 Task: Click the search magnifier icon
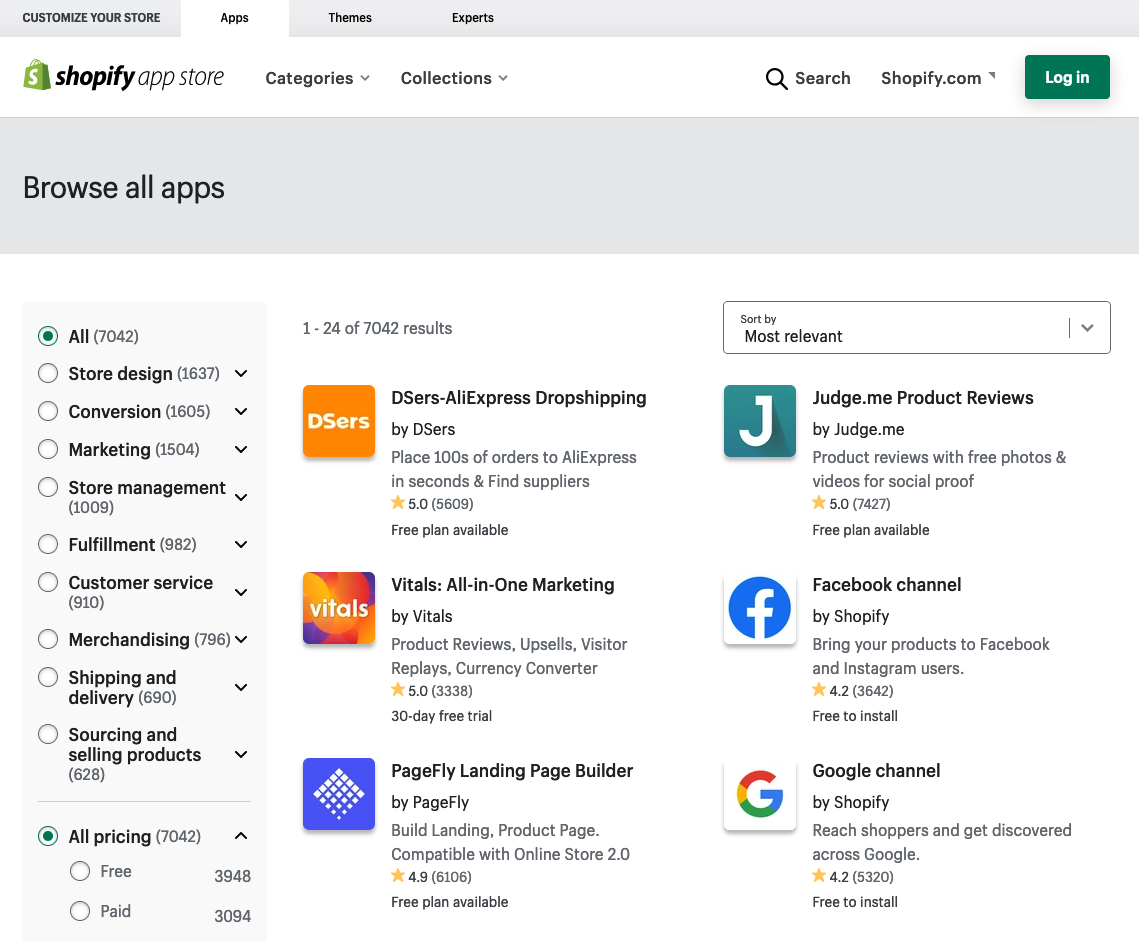coord(776,78)
